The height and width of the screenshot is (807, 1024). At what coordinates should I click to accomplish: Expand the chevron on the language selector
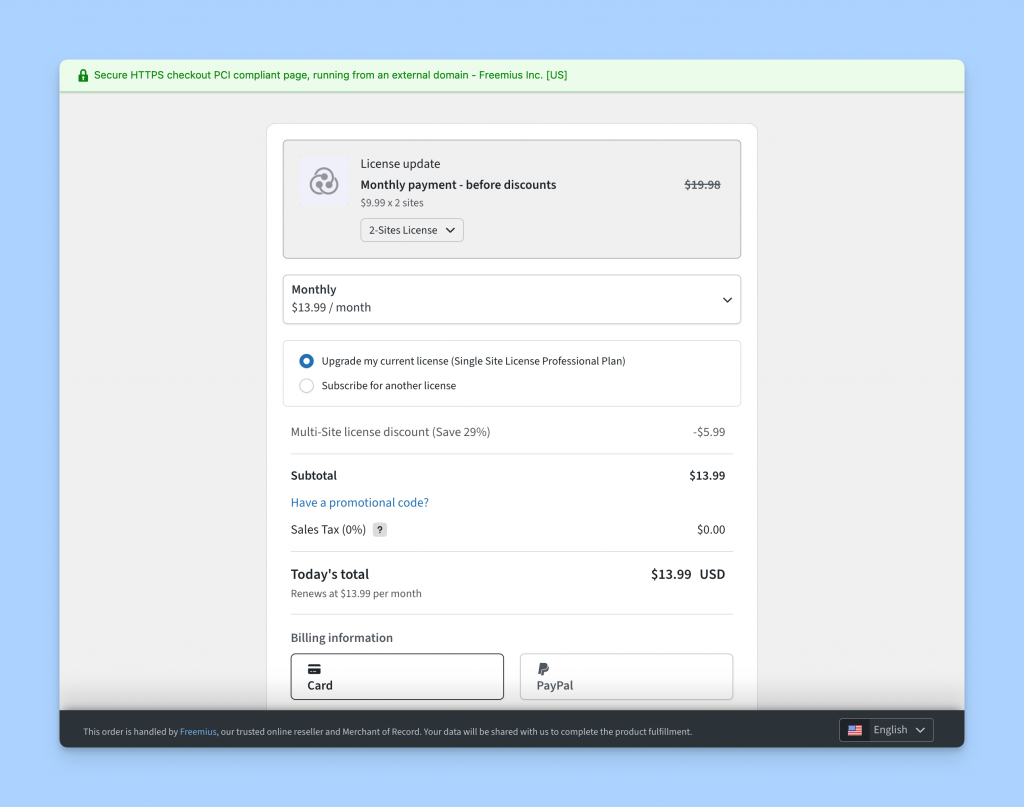click(920, 730)
